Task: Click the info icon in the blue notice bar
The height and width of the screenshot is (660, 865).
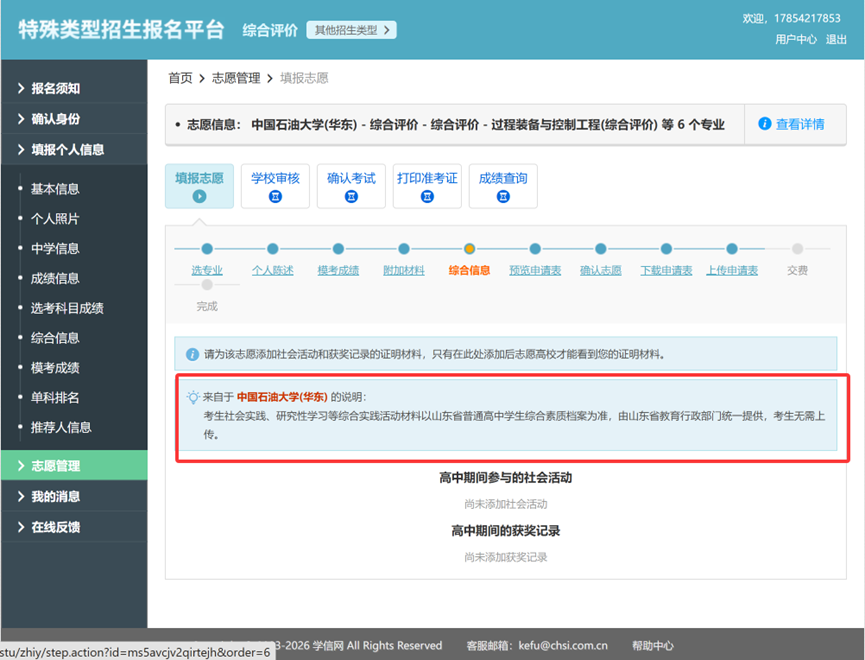Action: (x=193, y=354)
